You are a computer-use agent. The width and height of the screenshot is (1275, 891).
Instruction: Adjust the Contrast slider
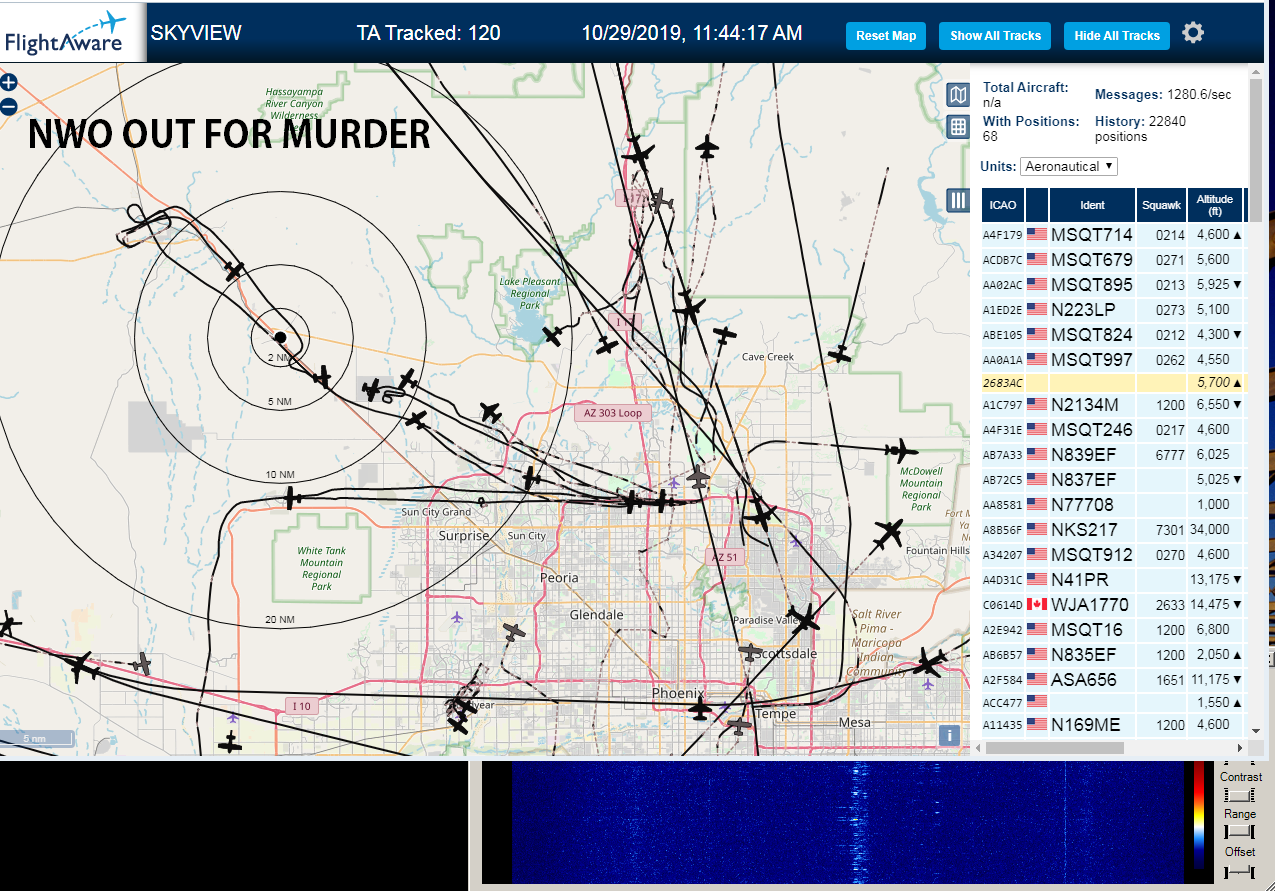(1240, 795)
